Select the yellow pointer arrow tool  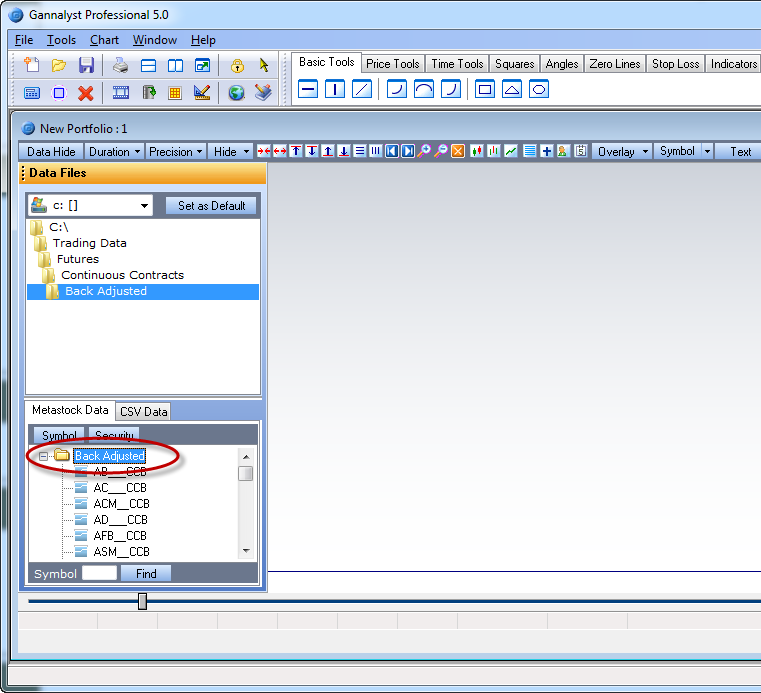[264, 65]
